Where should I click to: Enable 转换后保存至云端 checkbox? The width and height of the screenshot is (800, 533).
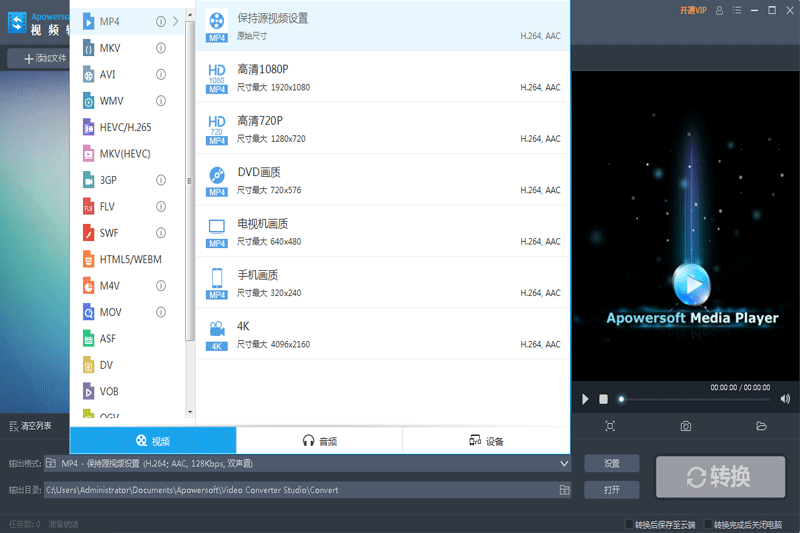point(628,524)
